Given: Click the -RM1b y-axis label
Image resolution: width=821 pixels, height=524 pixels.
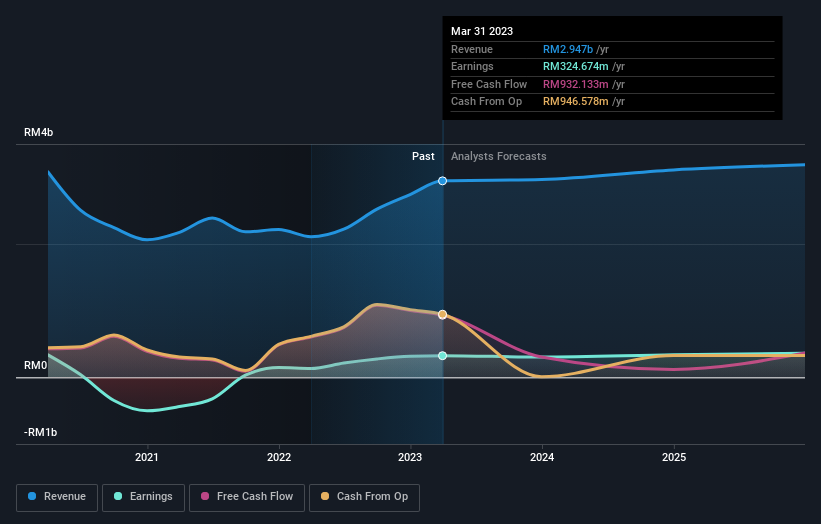Looking at the screenshot, I should coord(40,432).
